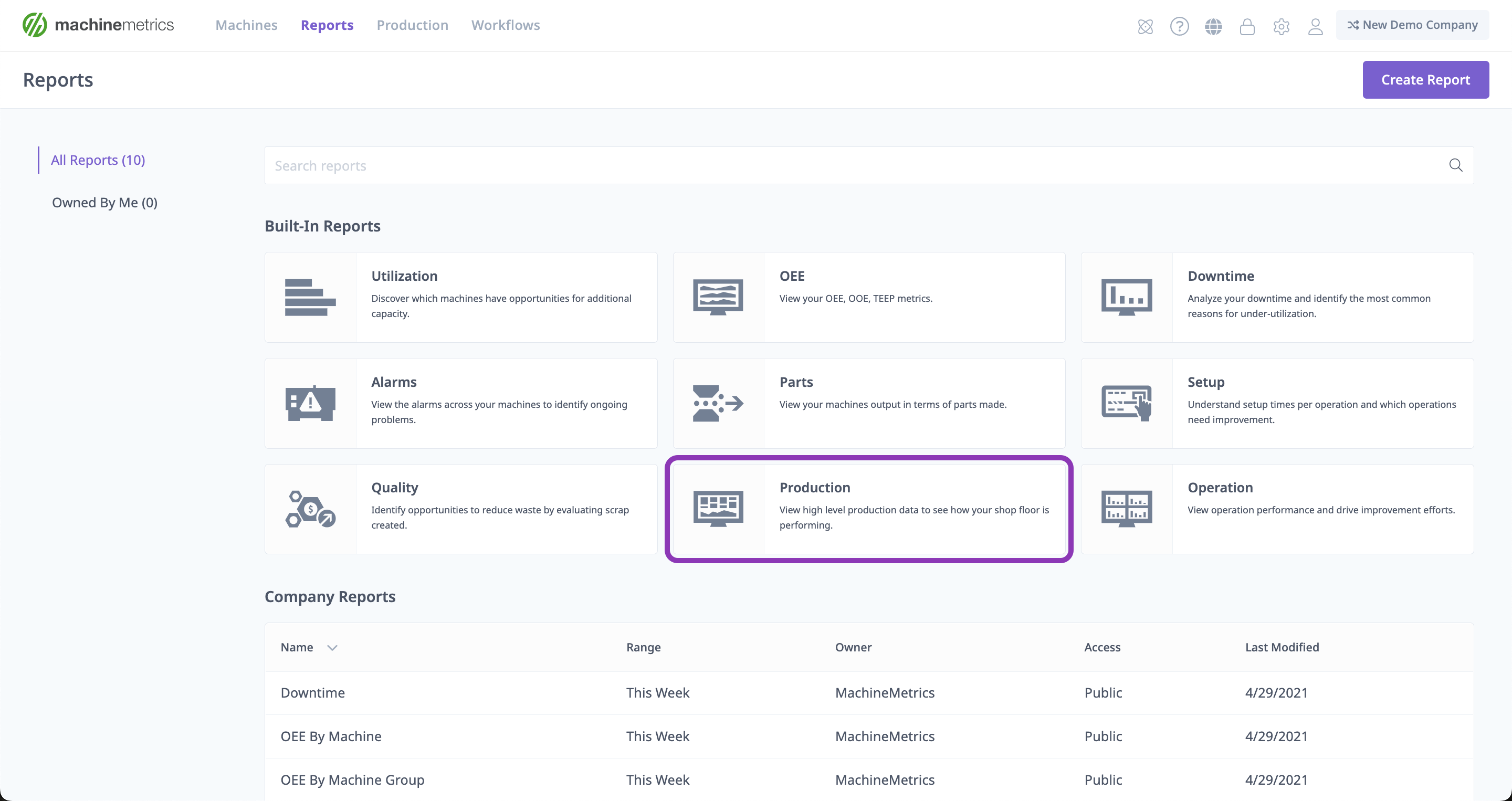Image resolution: width=1512 pixels, height=801 pixels.
Task: Open the Operation report title
Action: 1220,488
